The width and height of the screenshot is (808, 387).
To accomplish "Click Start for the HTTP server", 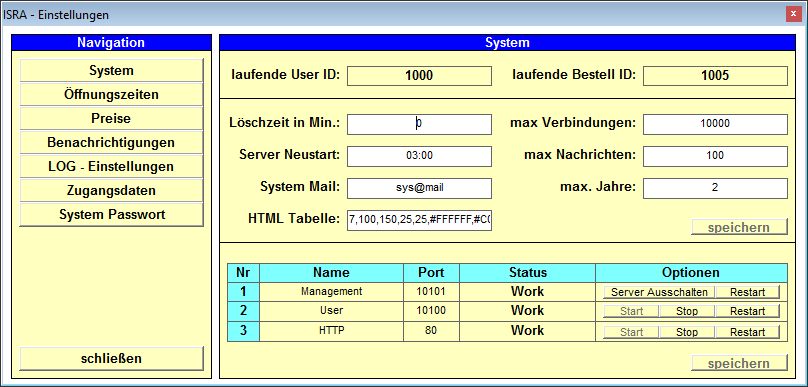I will pos(631,332).
